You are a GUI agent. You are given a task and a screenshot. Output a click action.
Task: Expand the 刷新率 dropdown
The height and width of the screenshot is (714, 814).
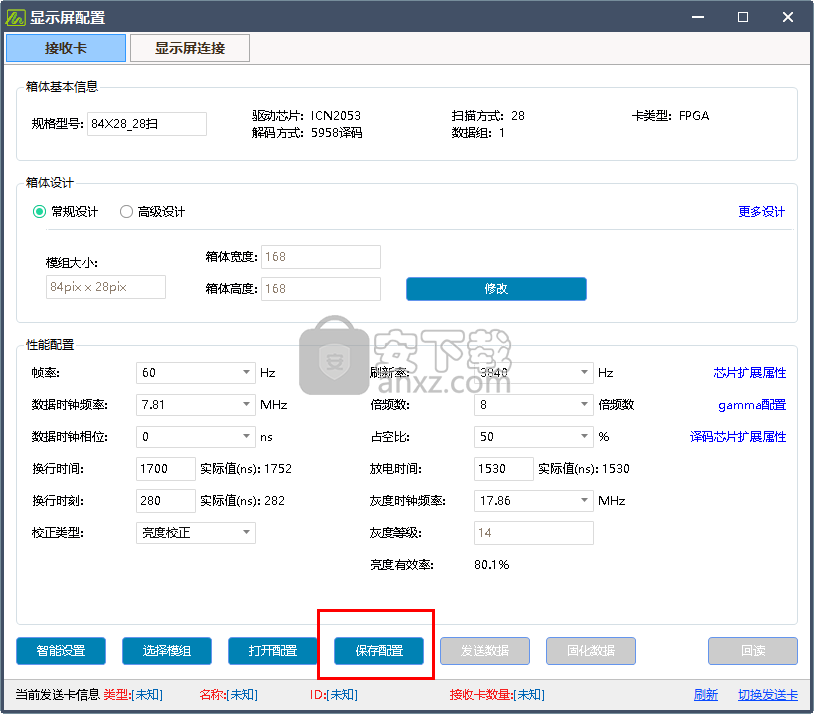coord(534,373)
